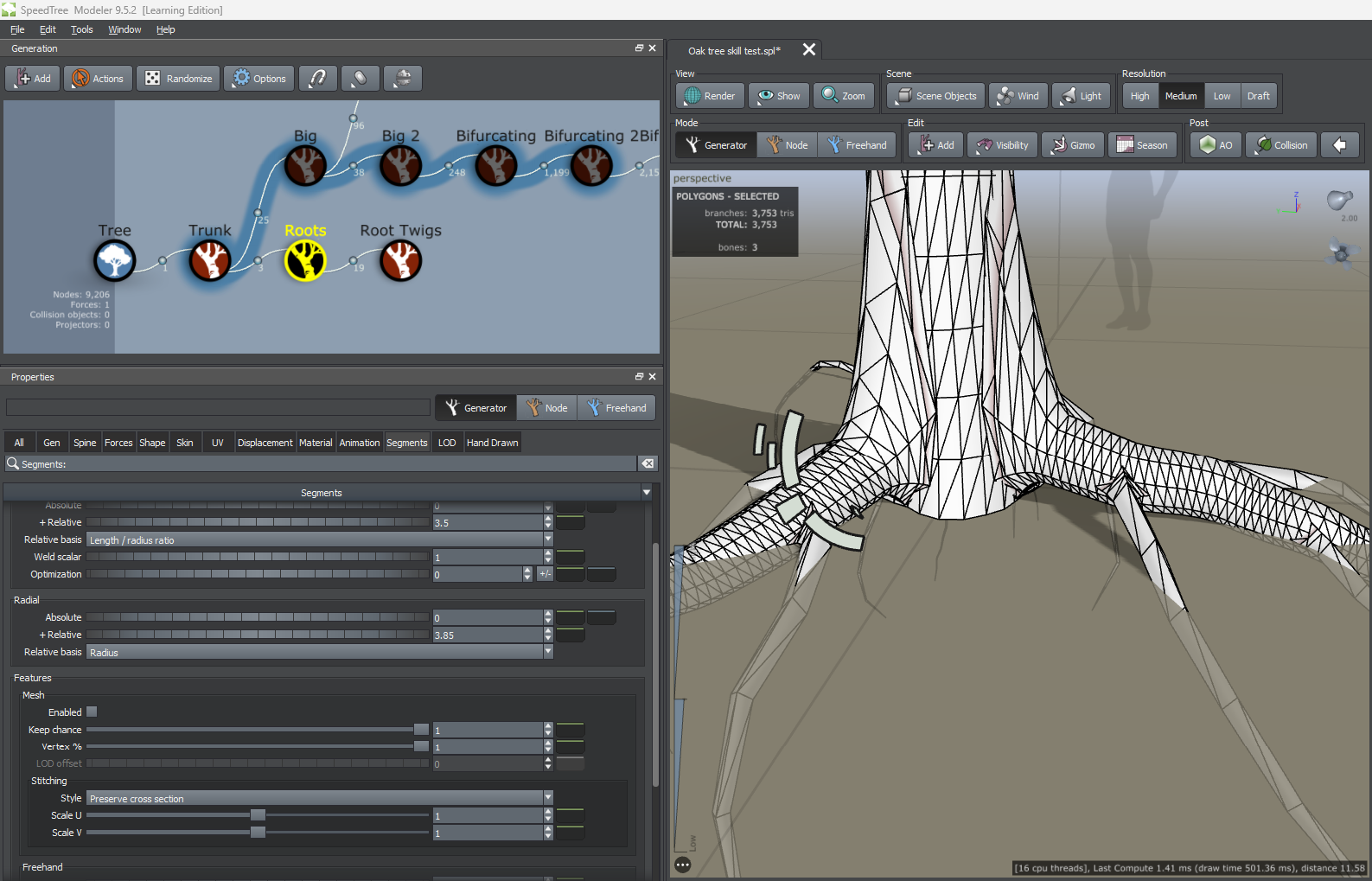Image resolution: width=1372 pixels, height=881 pixels.
Task: Select the Big 2 generator node
Action: click(400, 165)
